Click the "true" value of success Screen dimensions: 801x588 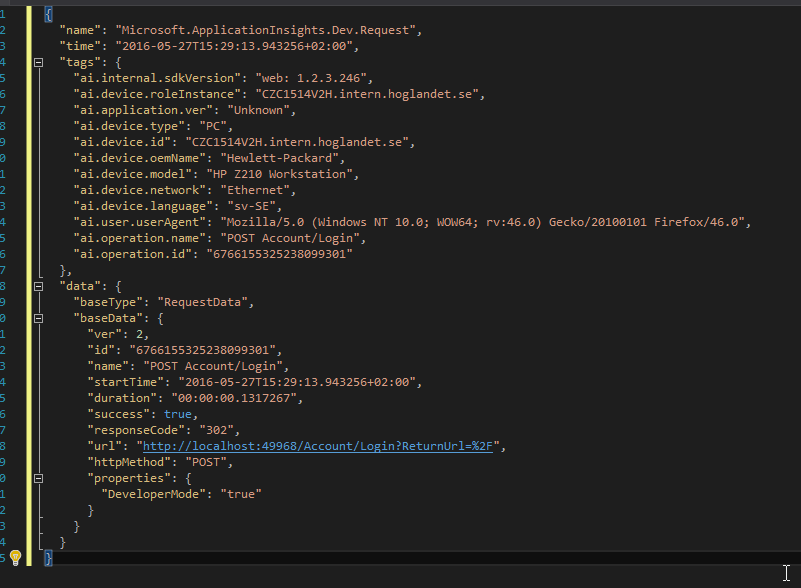coord(178,414)
